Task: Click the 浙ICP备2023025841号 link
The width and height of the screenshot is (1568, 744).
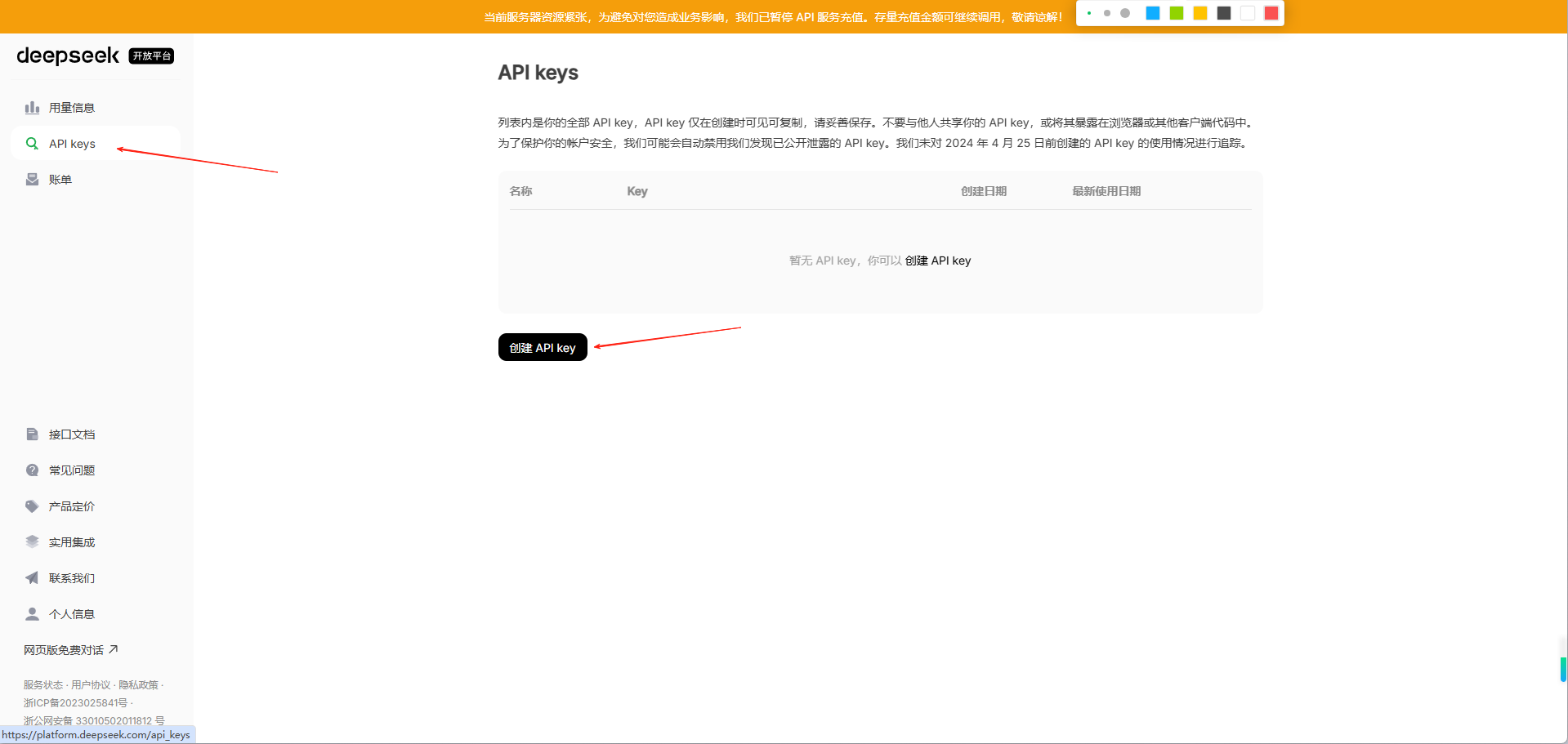Action: (x=75, y=703)
